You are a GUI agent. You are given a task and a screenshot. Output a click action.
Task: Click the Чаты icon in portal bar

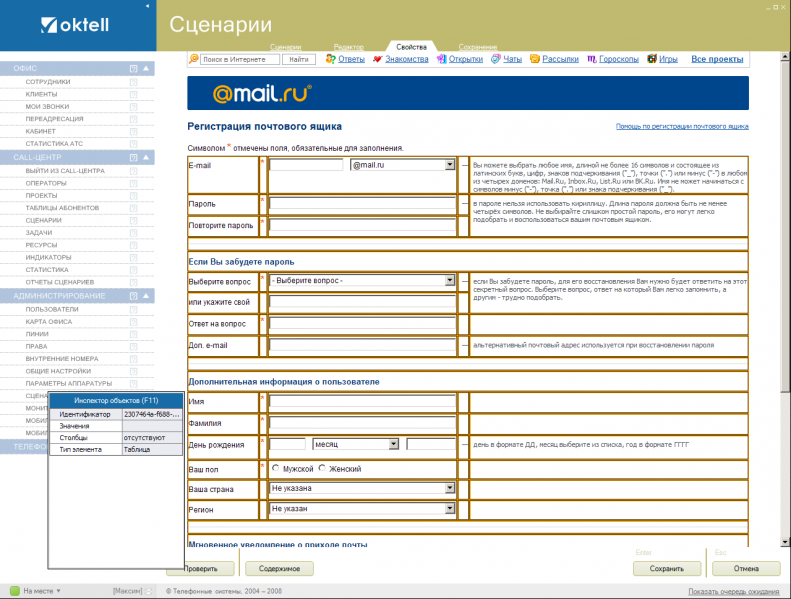[495, 59]
